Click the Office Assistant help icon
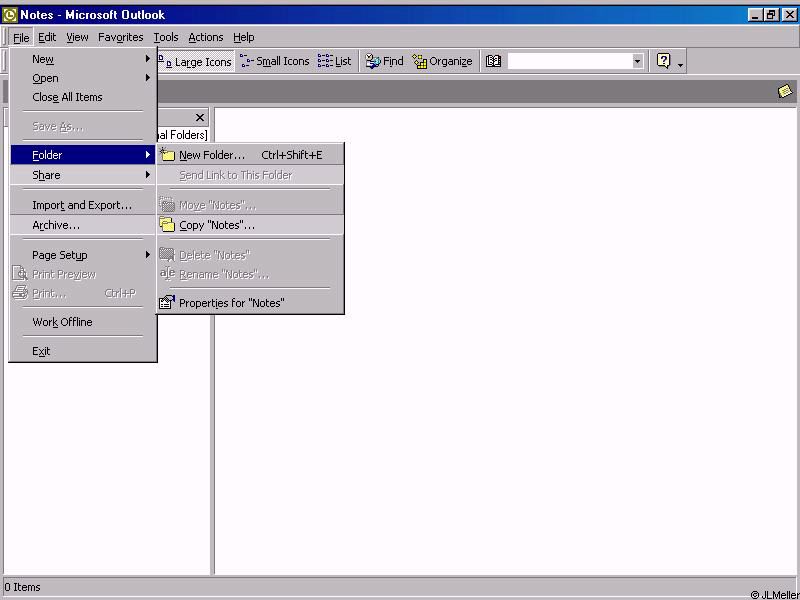Screen dimensions: 800x600 click(x=663, y=61)
